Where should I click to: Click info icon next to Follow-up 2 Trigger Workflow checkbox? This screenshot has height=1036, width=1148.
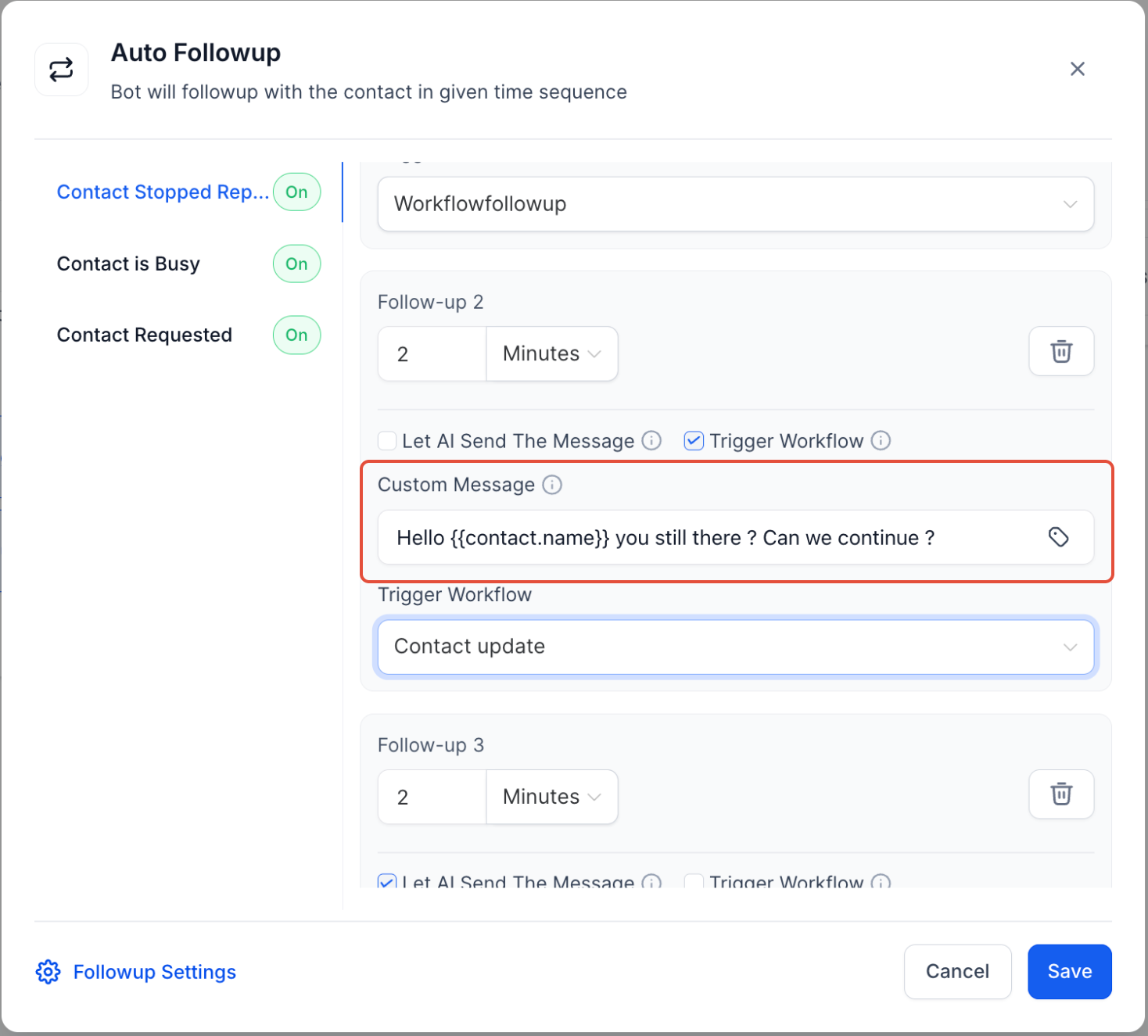(x=881, y=441)
